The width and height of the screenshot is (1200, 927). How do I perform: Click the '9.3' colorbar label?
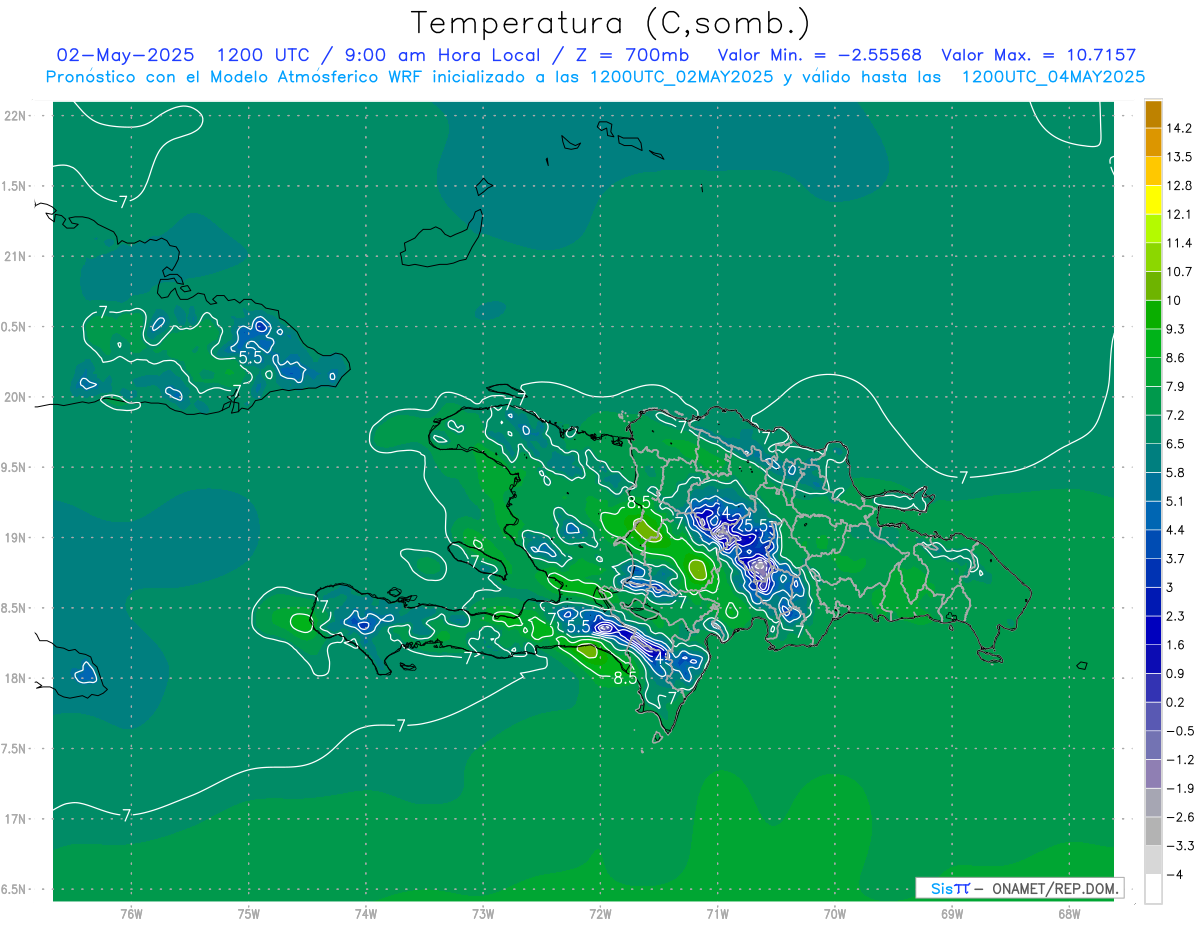coord(1175,329)
